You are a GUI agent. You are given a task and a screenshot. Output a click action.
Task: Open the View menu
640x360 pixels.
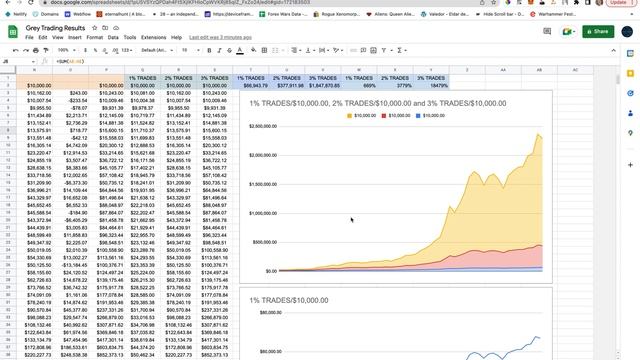(x=58, y=38)
